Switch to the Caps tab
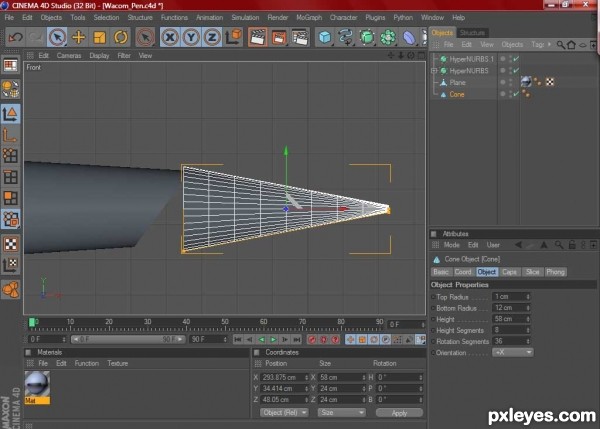 coord(509,272)
